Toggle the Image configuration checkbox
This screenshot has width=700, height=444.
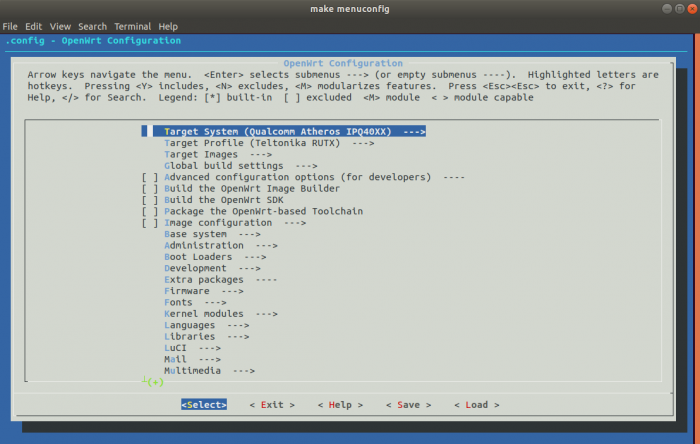tap(150, 223)
